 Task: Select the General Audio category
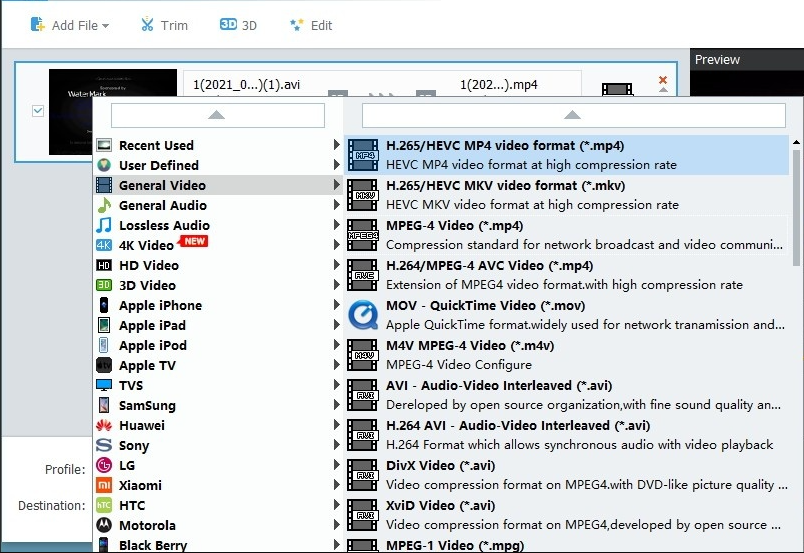(x=218, y=205)
